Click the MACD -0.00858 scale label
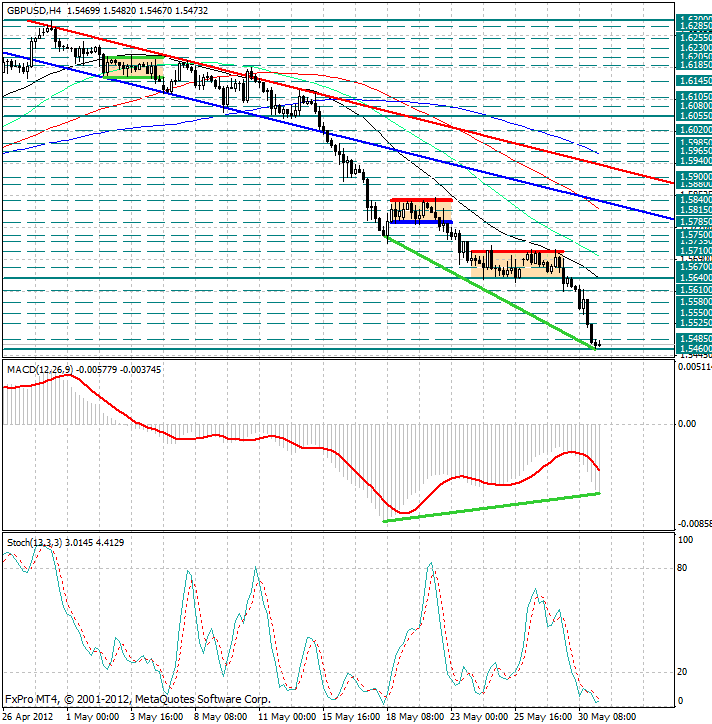This screenshot has height=724, width=712. point(694,524)
